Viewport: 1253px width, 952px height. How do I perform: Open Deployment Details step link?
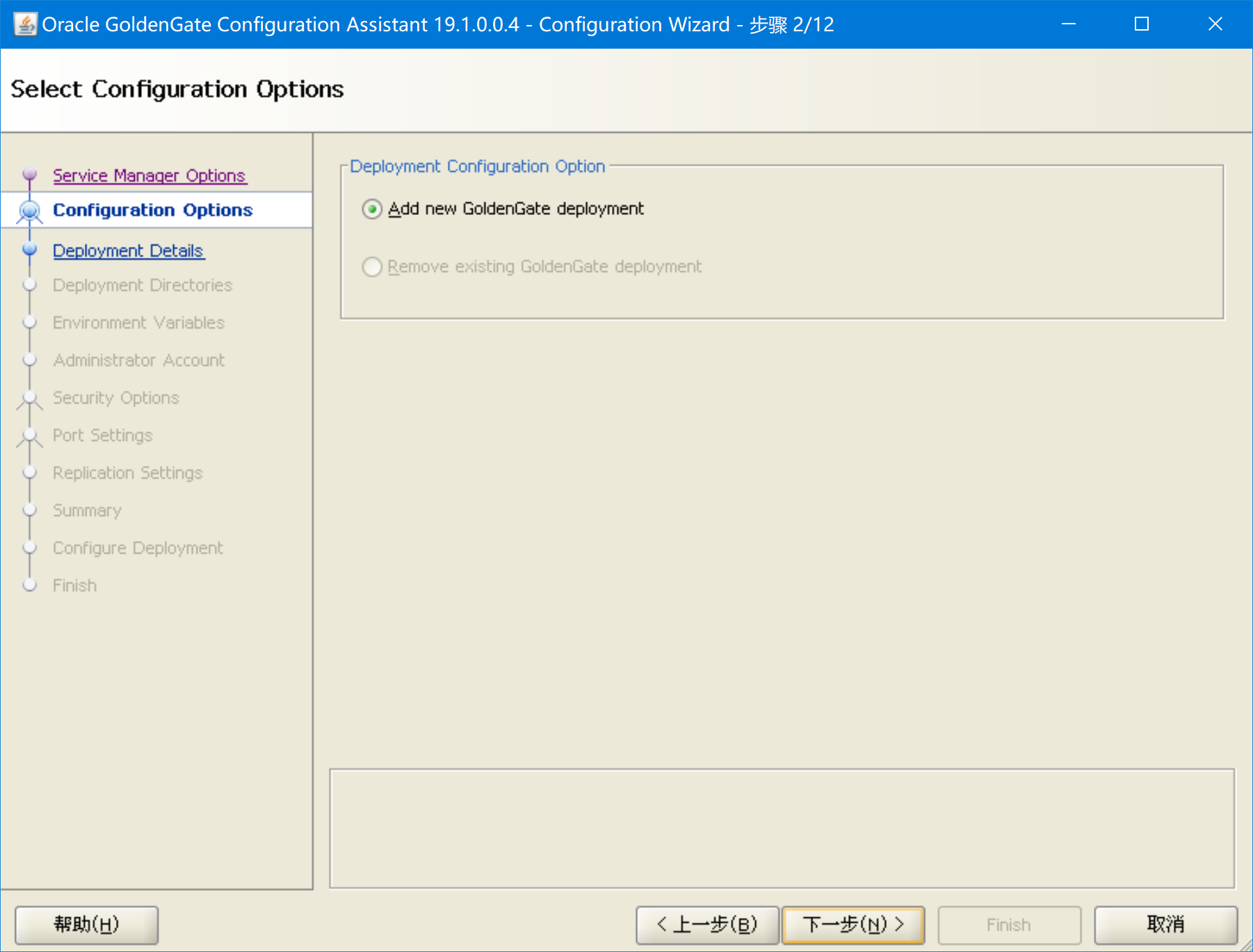point(129,250)
